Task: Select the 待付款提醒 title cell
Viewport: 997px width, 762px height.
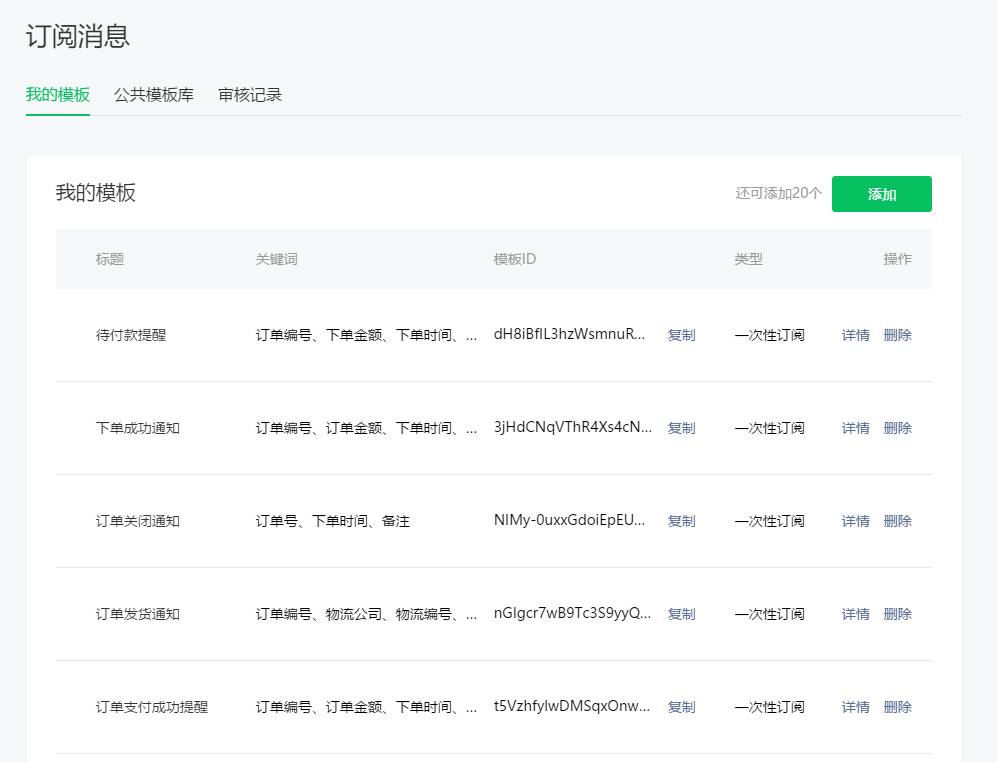Action: [131, 335]
